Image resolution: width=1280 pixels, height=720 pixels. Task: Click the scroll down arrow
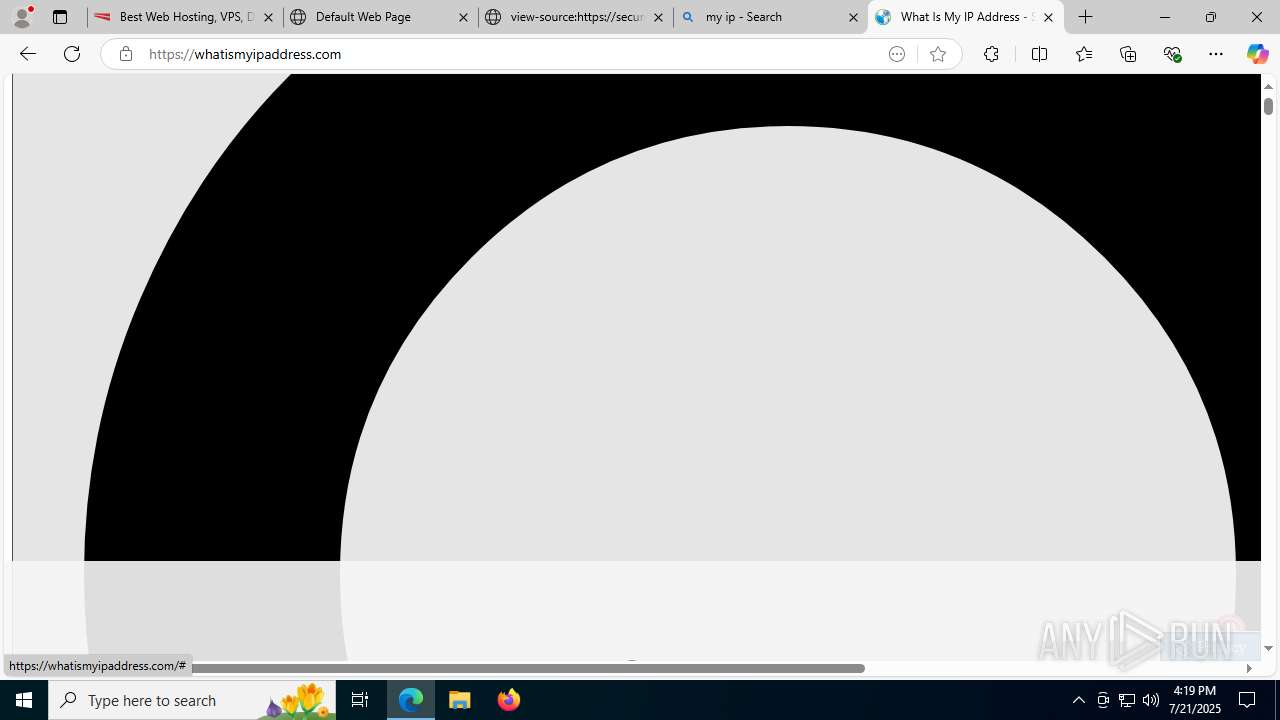pyautogui.click(x=1268, y=649)
